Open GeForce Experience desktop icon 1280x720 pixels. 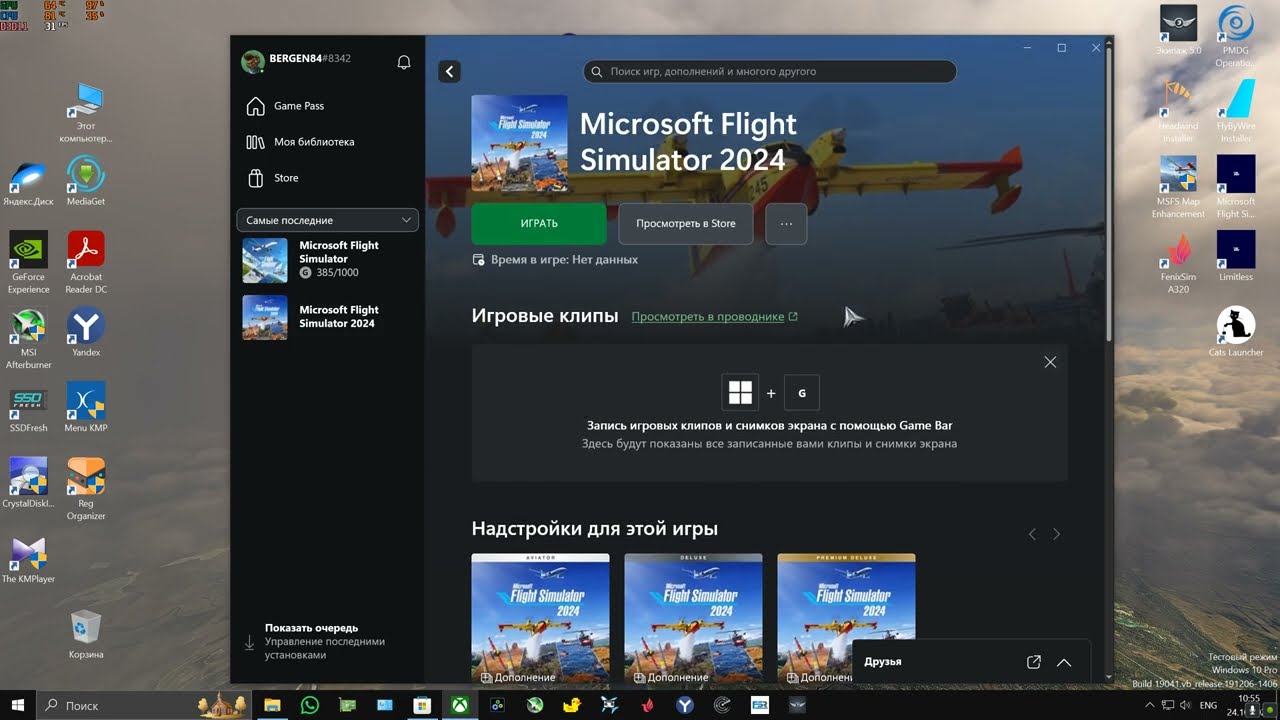click(x=28, y=262)
